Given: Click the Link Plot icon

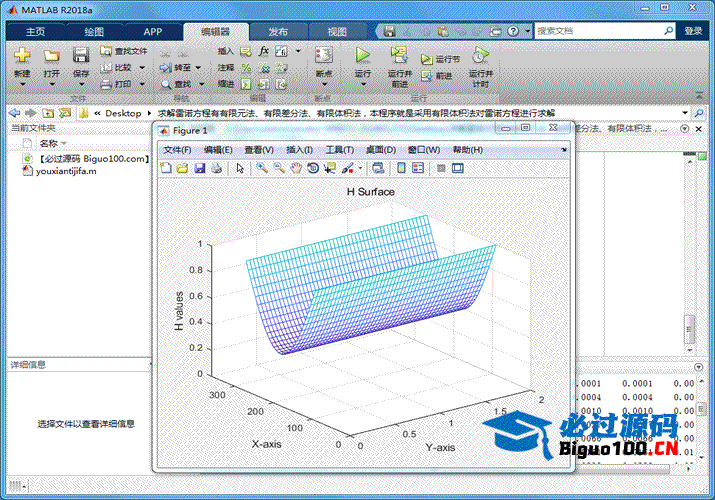Looking at the screenshot, I should (x=378, y=168).
